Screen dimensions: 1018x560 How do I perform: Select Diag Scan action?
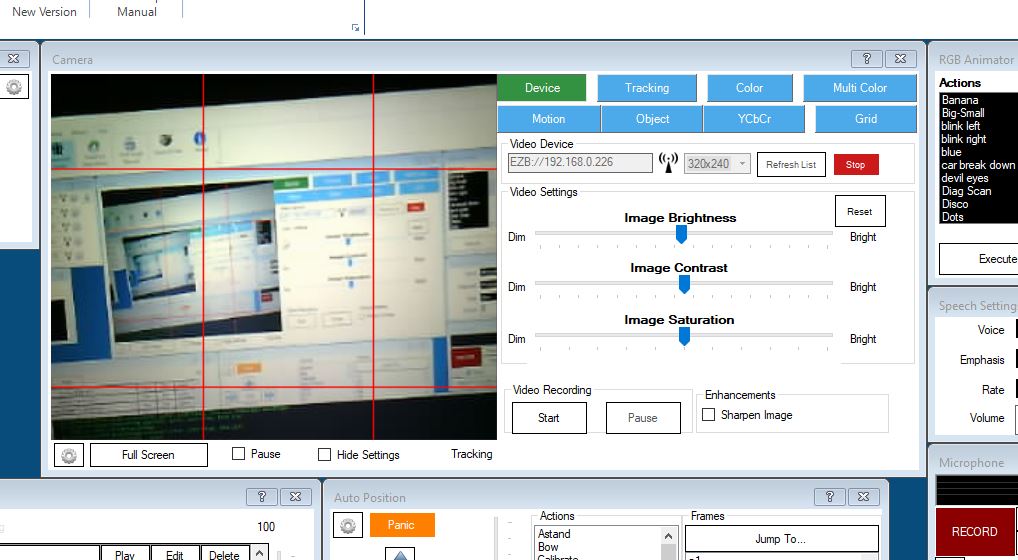pos(966,191)
